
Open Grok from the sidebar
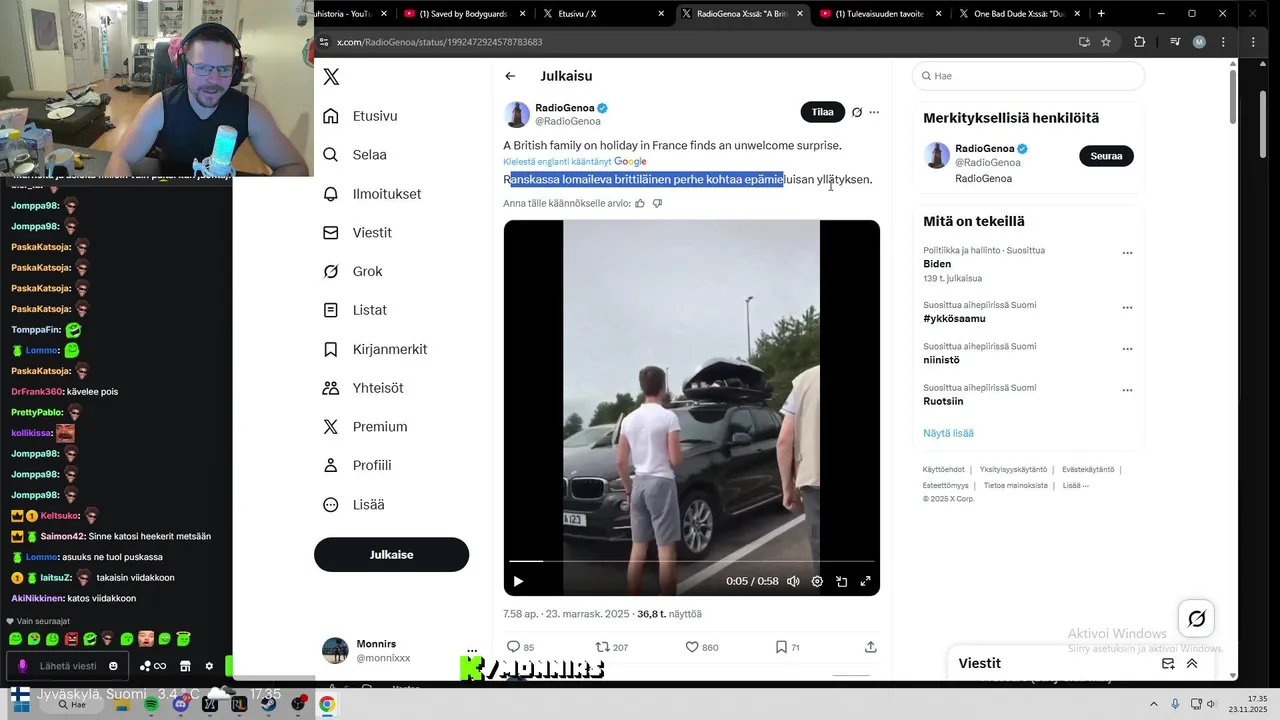tap(352, 271)
